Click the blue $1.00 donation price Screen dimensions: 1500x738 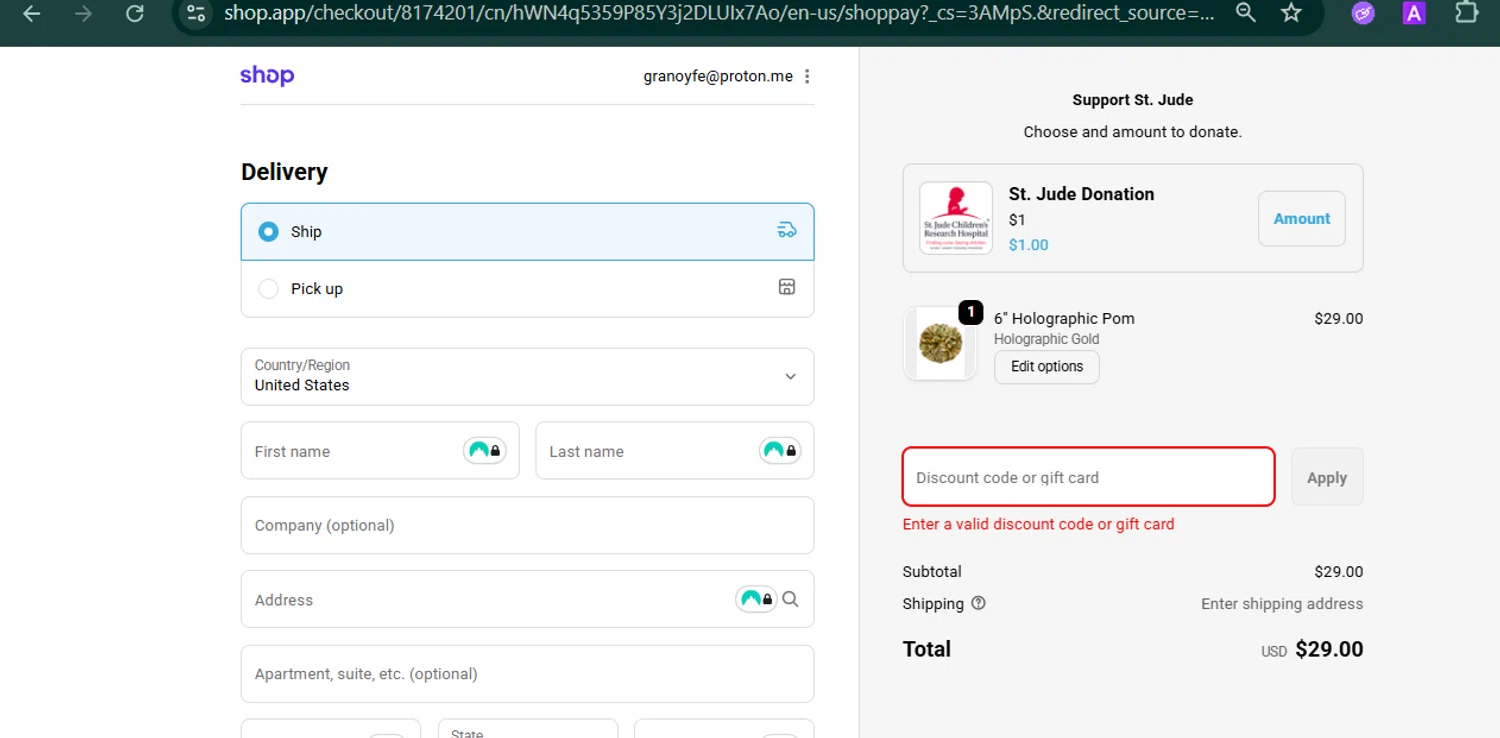click(1028, 245)
